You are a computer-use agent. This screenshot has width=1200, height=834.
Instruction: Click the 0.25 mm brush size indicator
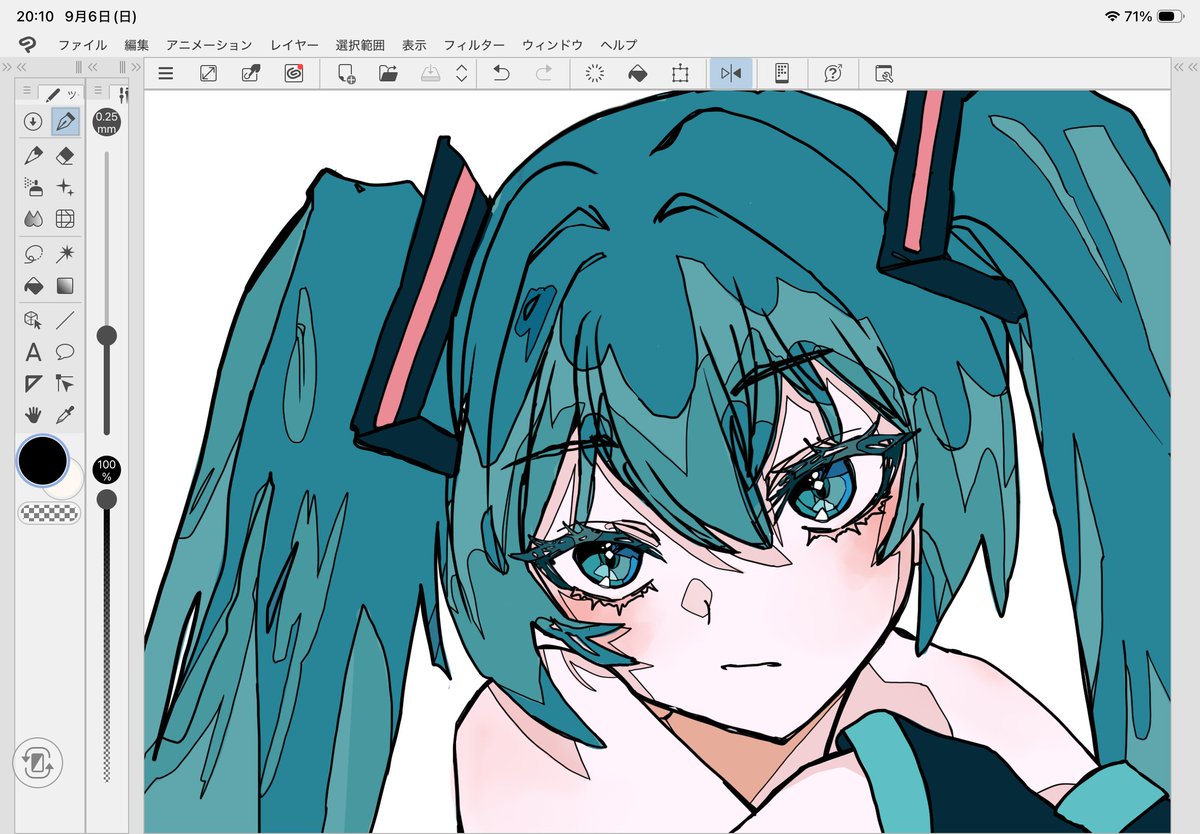106,122
